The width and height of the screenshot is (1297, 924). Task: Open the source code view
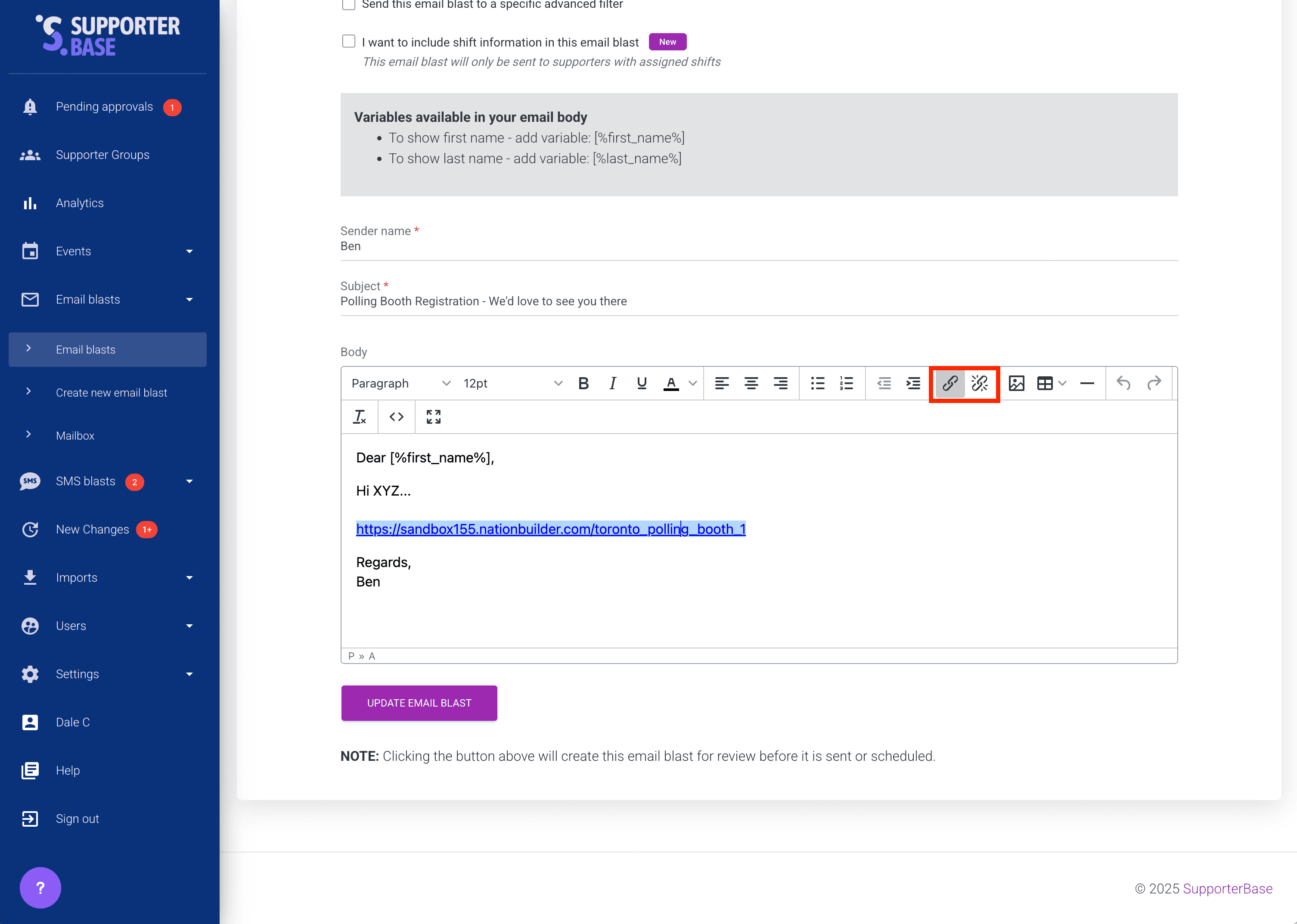click(x=397, y=416)
